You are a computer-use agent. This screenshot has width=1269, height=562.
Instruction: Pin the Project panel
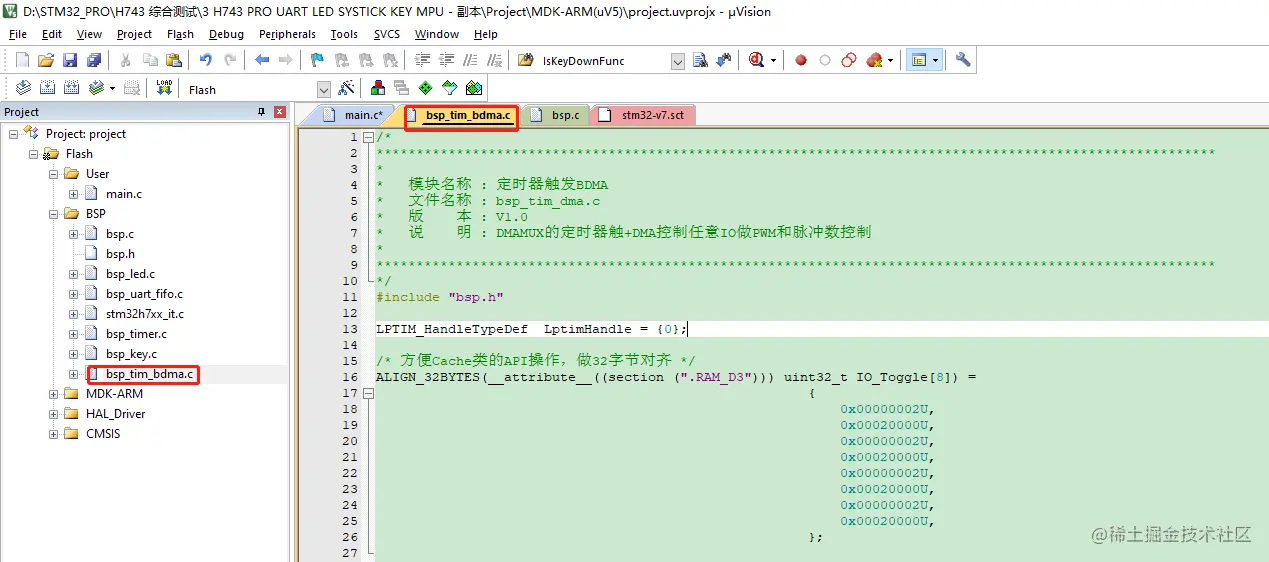(x=262, y=112)
